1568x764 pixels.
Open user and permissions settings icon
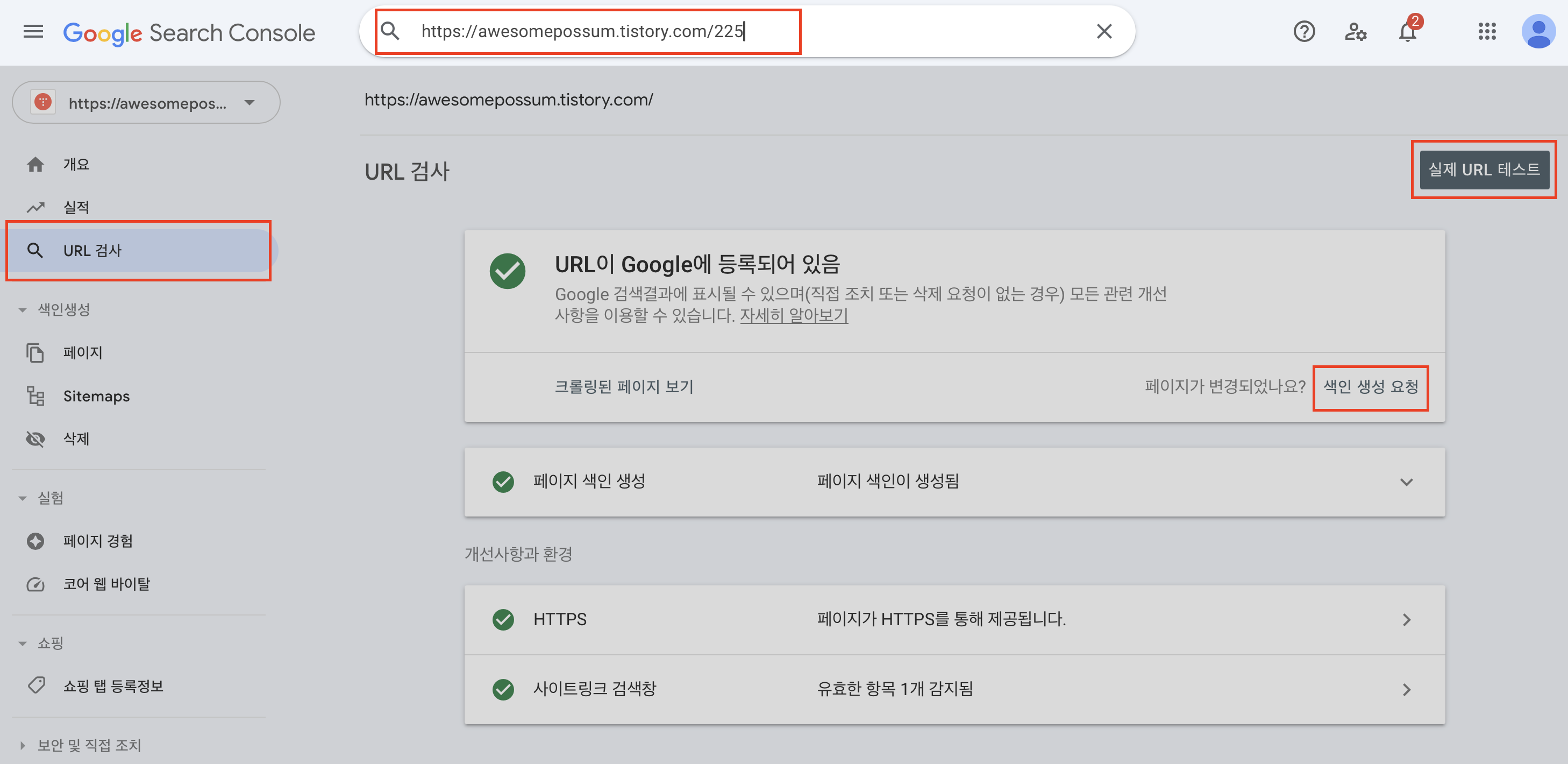pyautogui.click(x=1356, y=32)
